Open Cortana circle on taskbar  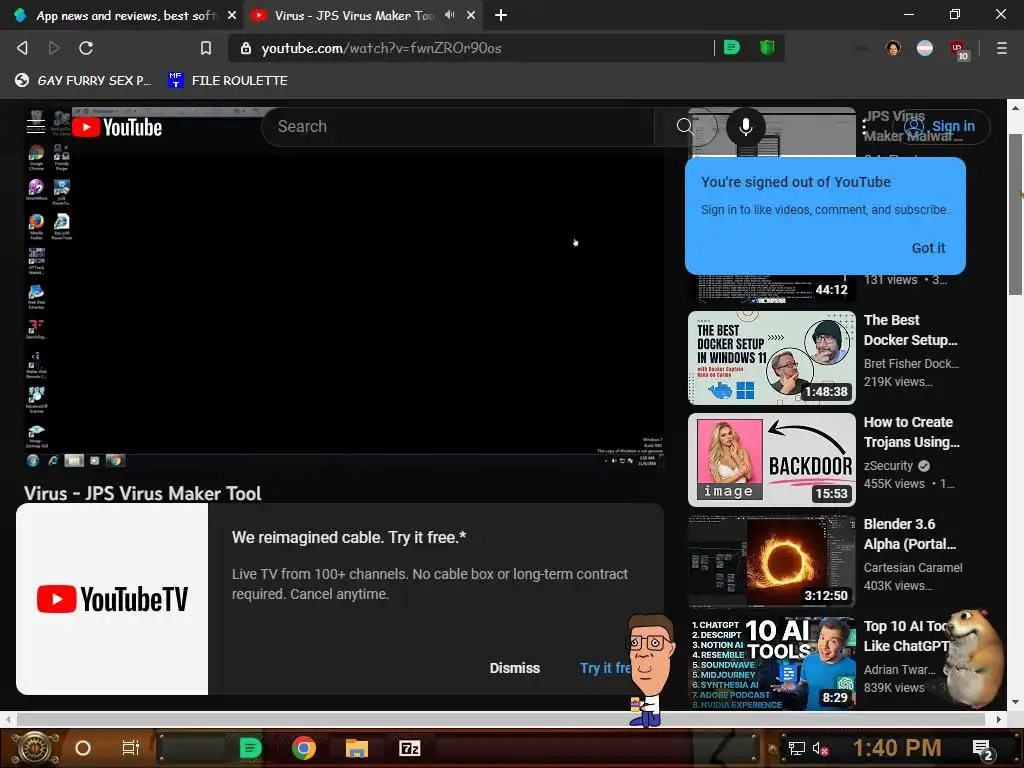click(82, 748)
